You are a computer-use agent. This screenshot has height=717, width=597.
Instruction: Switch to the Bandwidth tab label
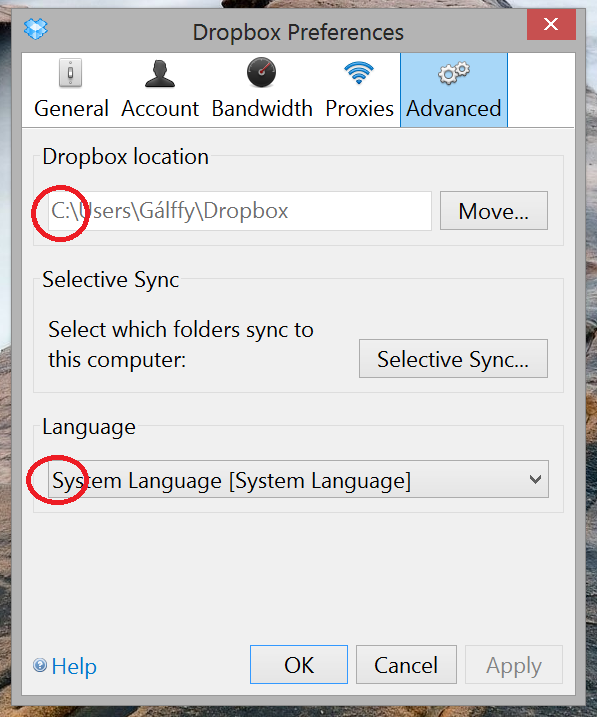click(262, 109)
